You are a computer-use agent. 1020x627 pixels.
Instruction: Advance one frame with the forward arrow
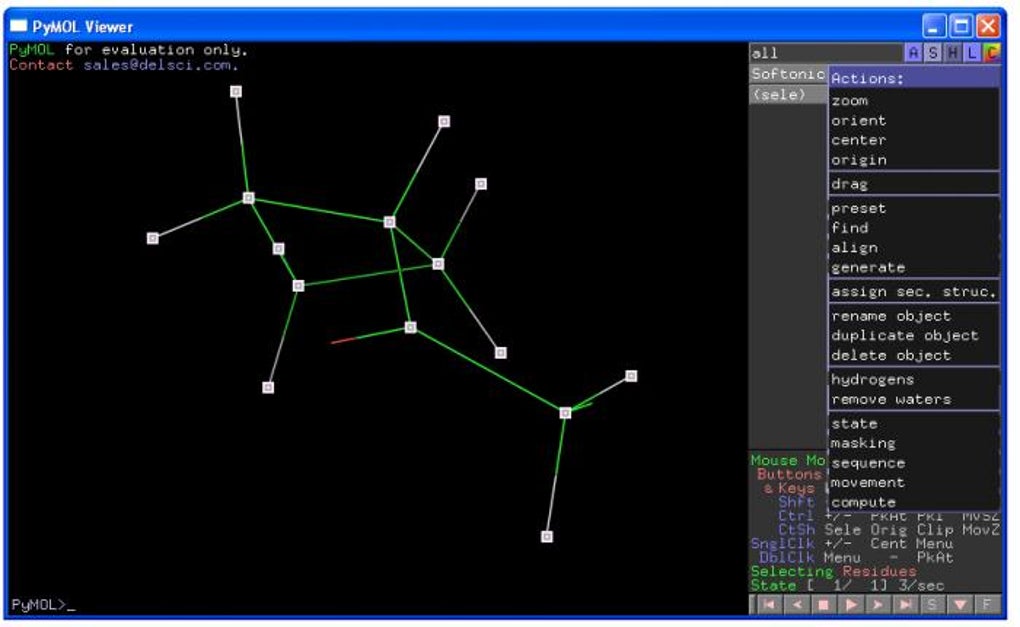(878, 605)
